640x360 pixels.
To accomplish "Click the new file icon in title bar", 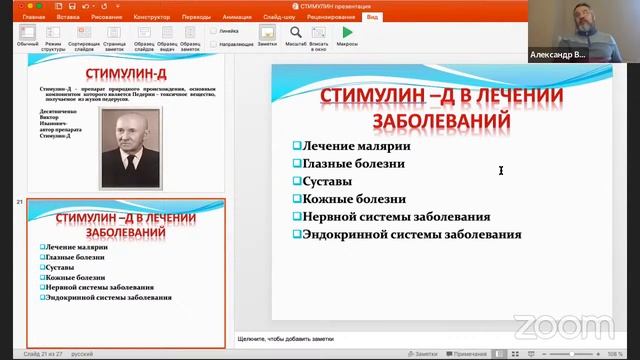I will pyautogui.click(x=58, y=6).
